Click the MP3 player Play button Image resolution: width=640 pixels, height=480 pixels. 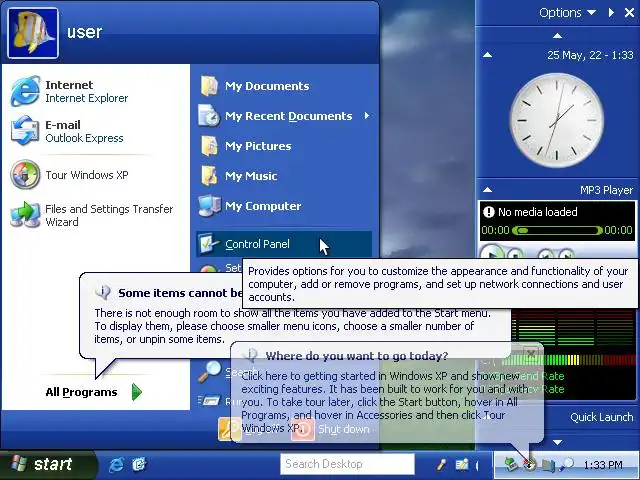(493, 253)
